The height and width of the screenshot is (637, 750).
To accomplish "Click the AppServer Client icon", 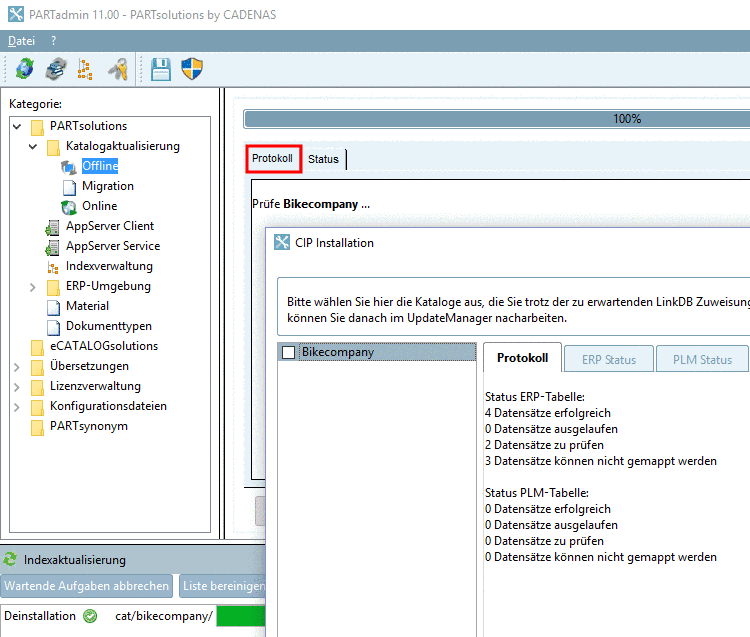I will pyautogui.click(x=53, y=227).
